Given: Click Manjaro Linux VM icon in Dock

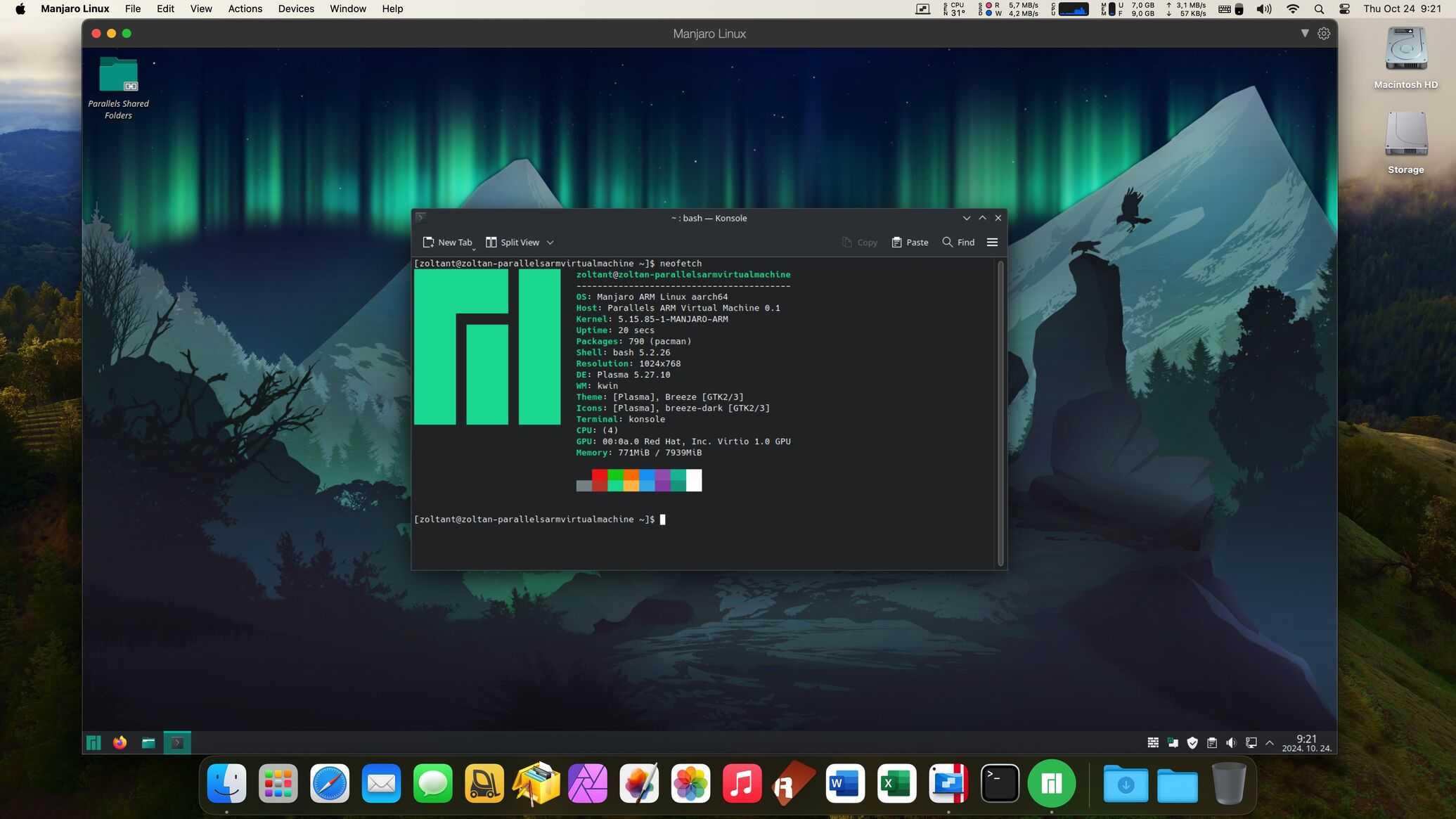Looking at the screenshot, I should click(x=1052, y=783).
